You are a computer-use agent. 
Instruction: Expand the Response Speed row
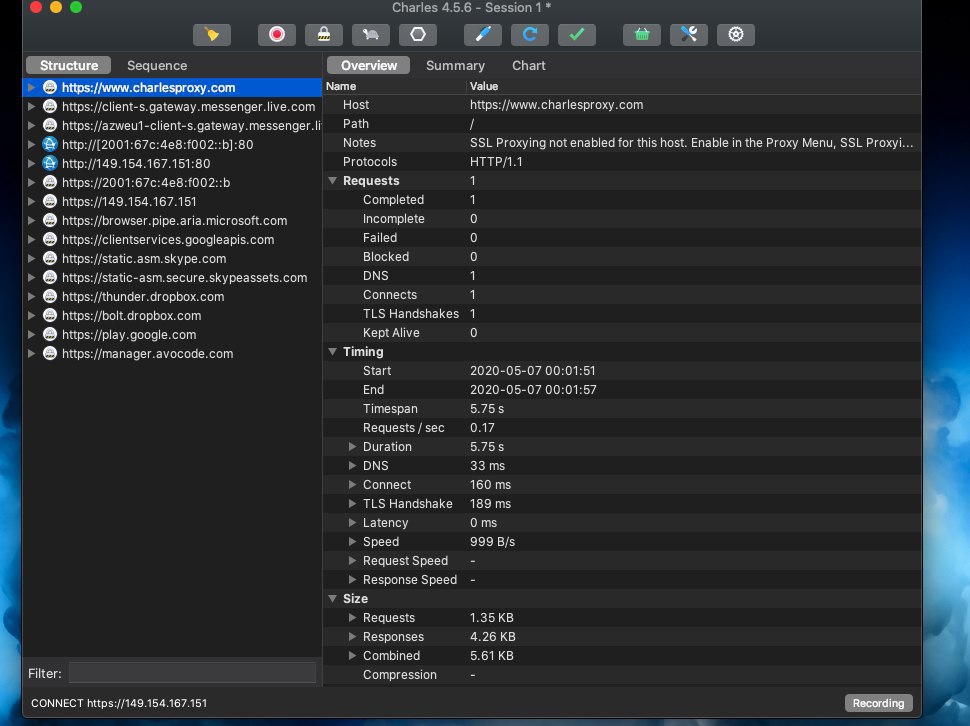(x=352, y=579)
